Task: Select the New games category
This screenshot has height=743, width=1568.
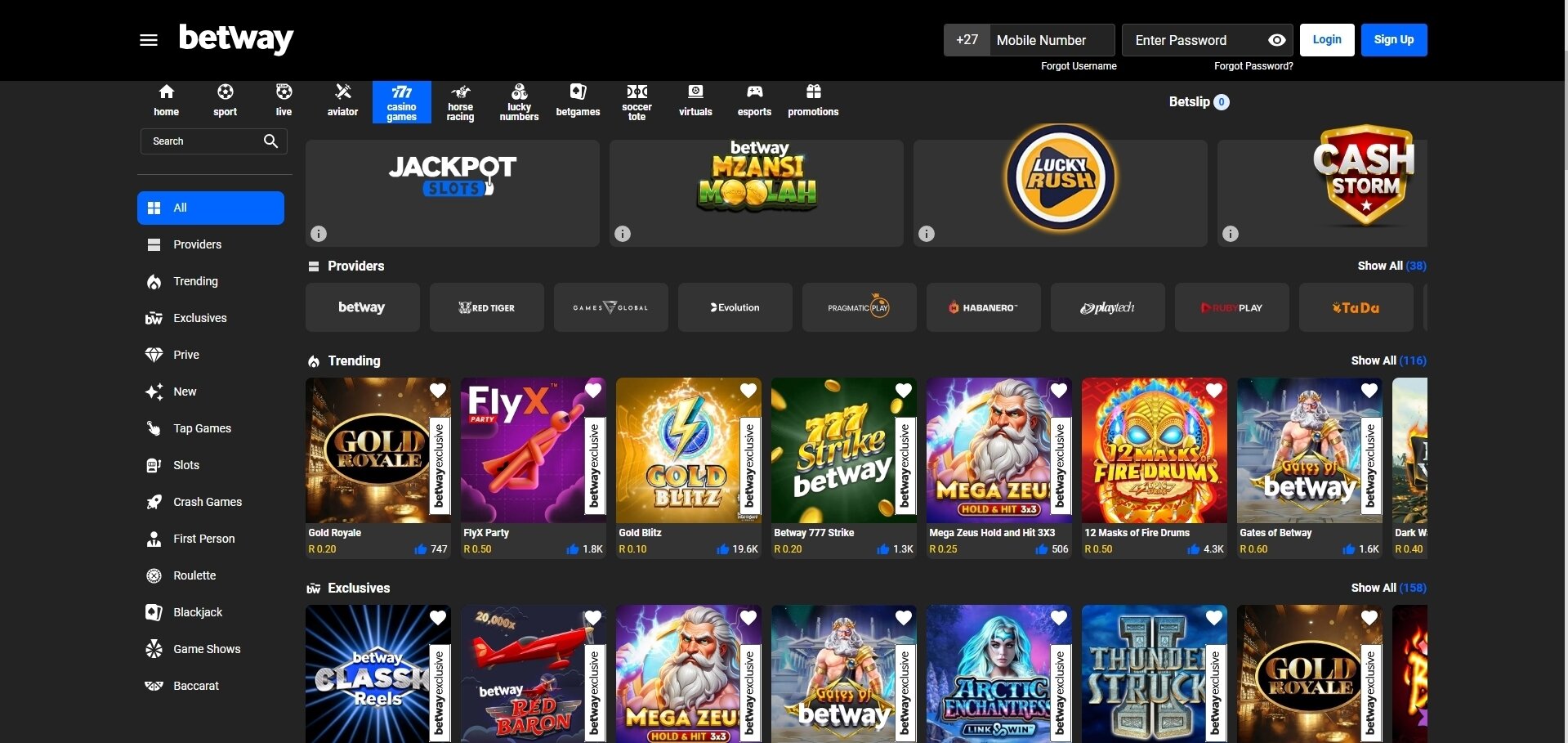Action: coord(211,392)
